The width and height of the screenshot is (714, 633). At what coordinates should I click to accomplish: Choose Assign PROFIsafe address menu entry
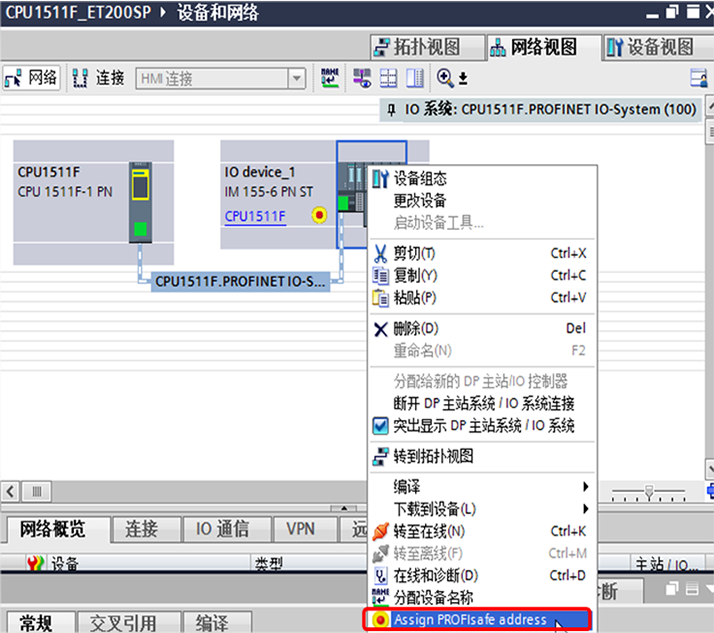coord(477,620)
